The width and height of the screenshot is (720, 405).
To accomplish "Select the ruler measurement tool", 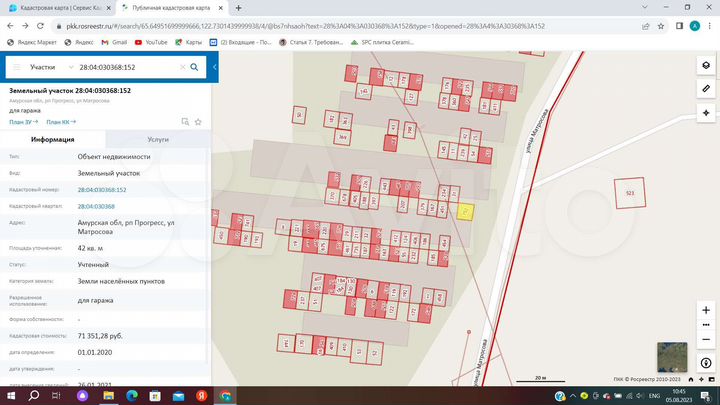I will (706, 89).
